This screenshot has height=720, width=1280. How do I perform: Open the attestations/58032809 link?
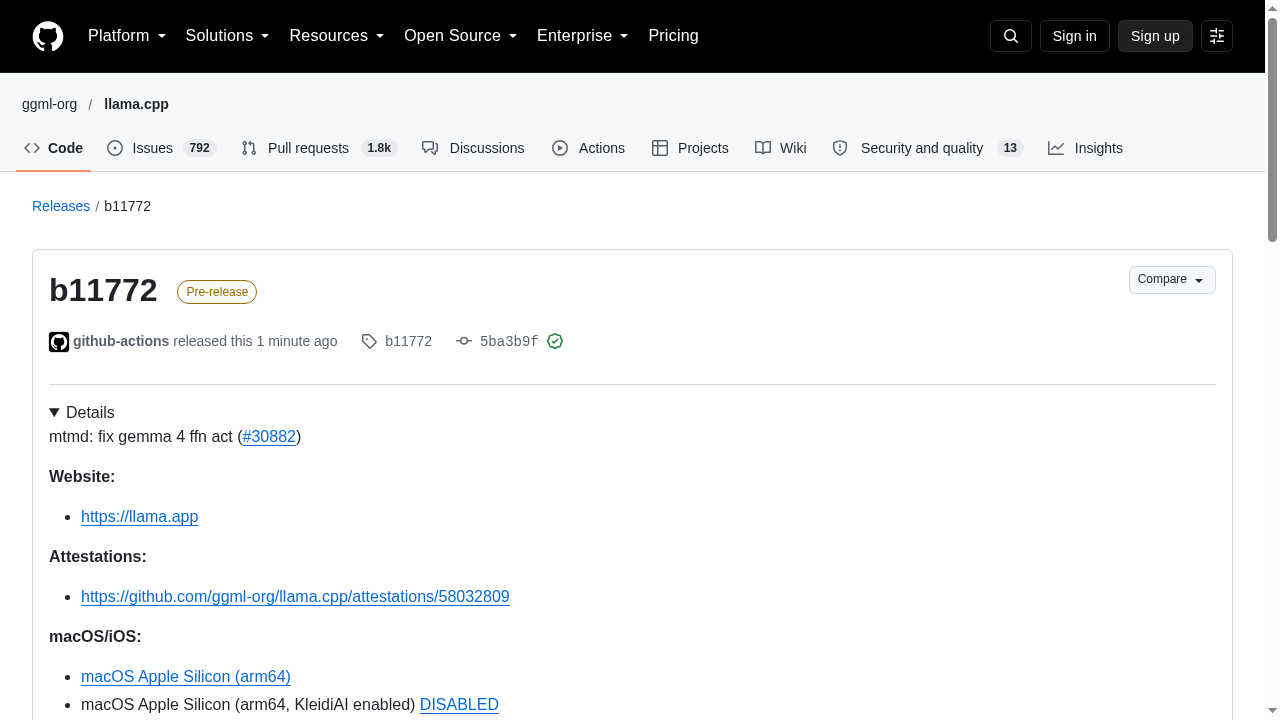[295, 596]
